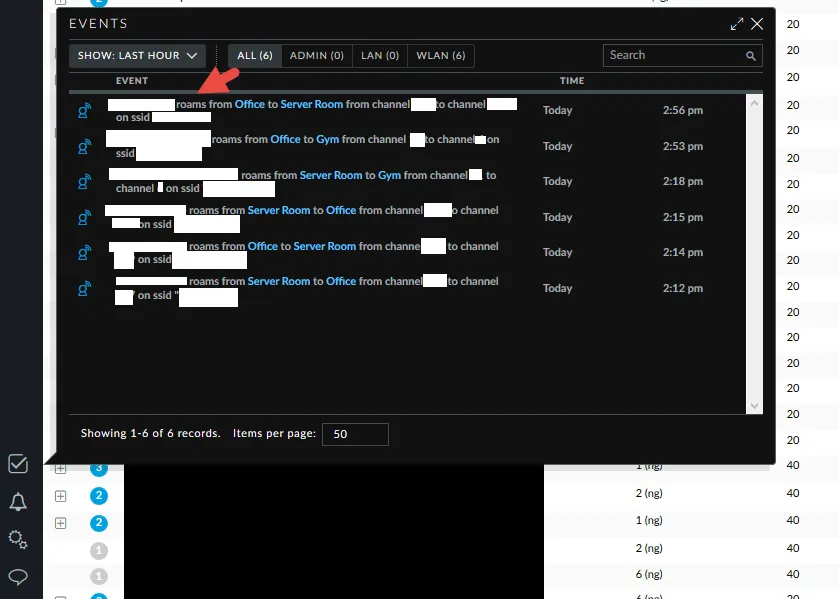Open Server Room link in 2:56 pm event
The image size is (839, 599).
[x=312, y=104]
